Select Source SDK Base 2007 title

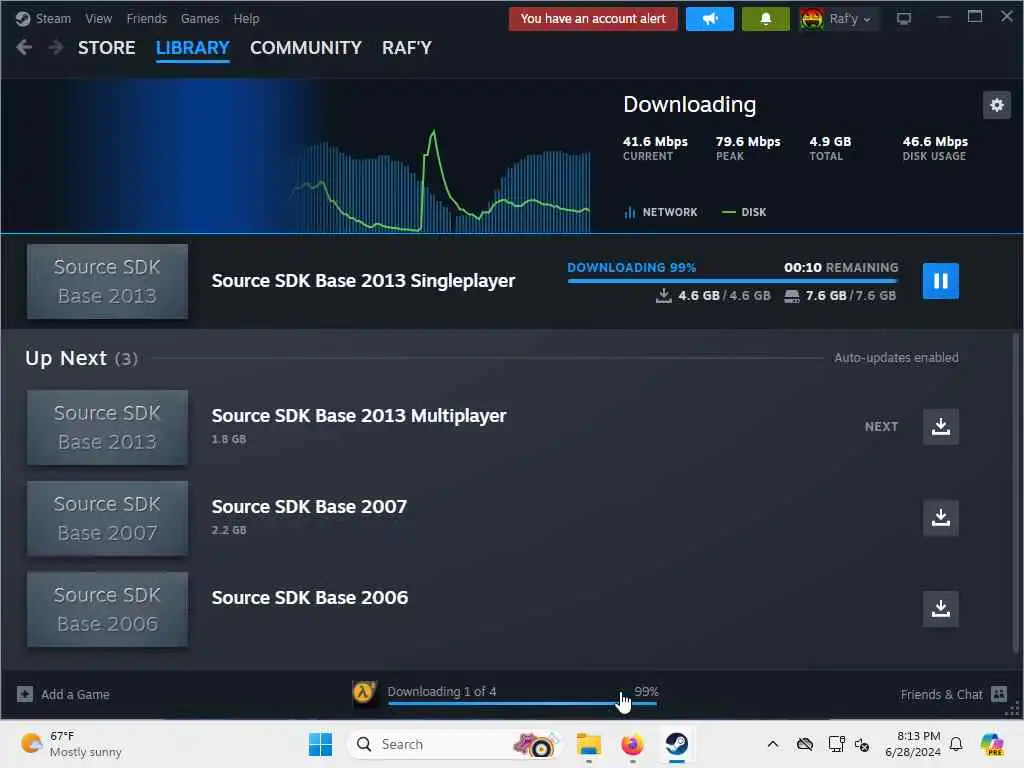pos(309,506)
